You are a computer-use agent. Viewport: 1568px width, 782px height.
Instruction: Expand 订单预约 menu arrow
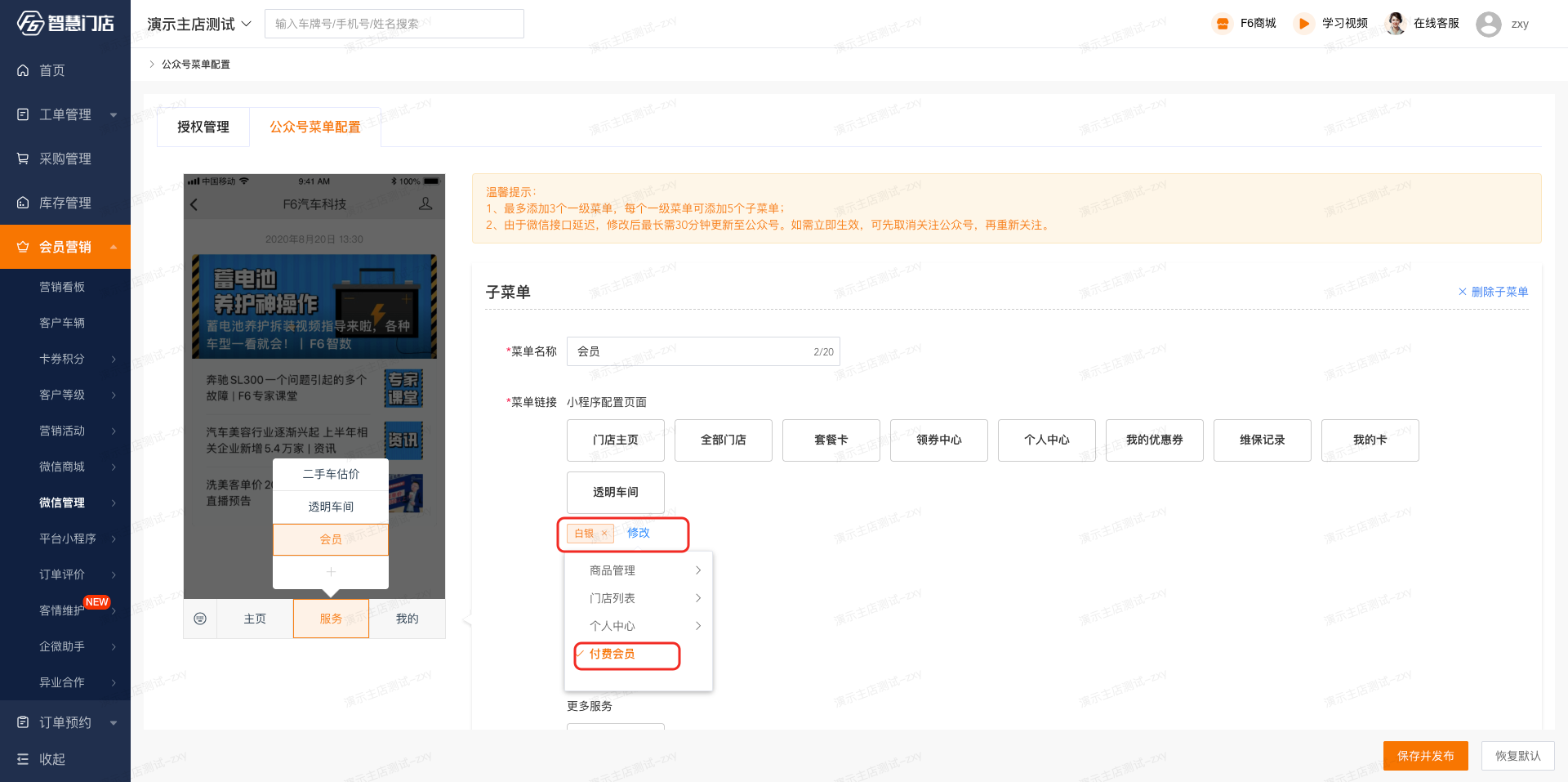click(x=114, y=722)
